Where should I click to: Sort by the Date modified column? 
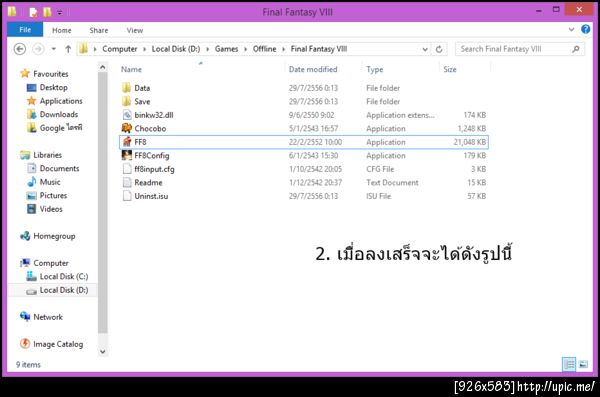(313, 69)
